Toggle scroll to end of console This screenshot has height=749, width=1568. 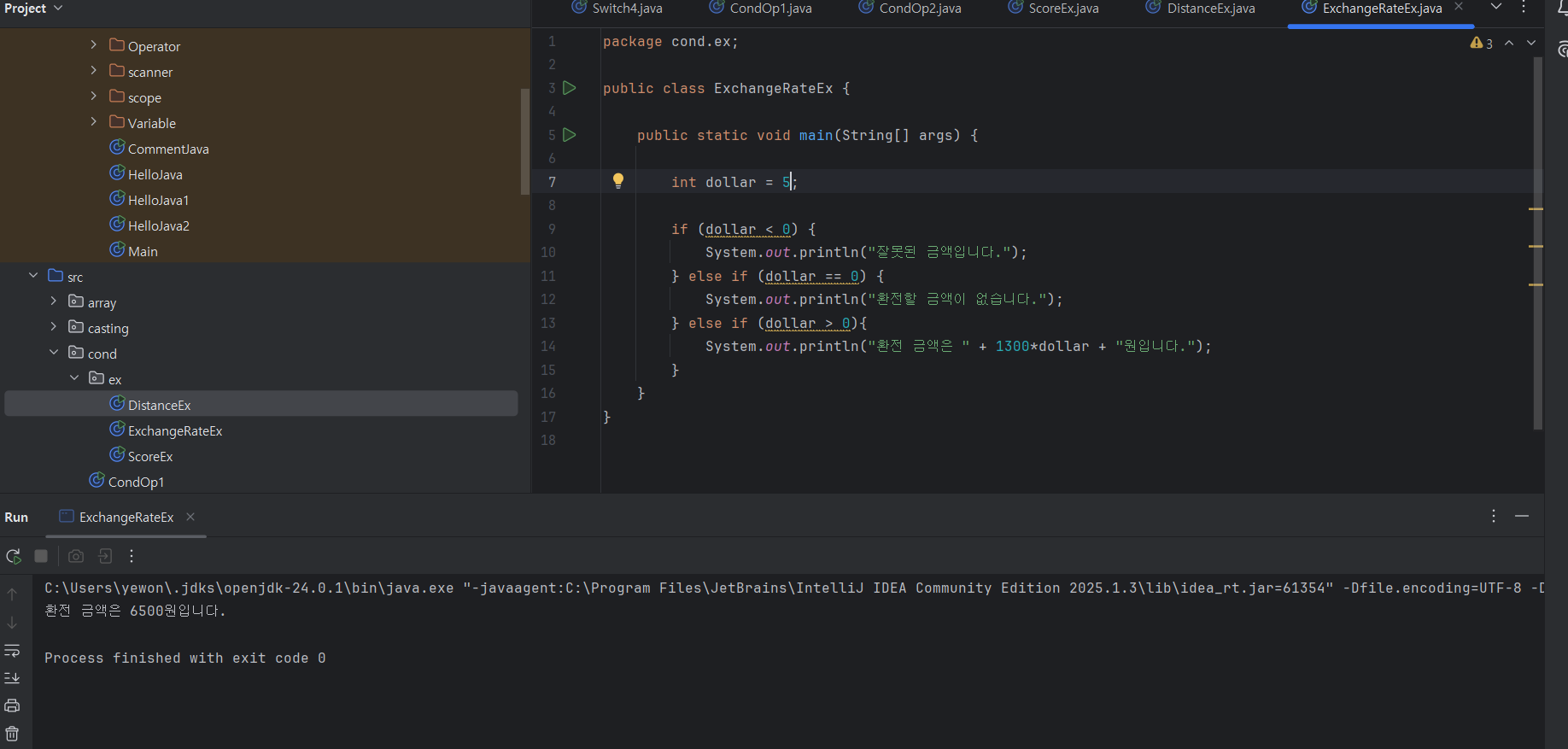click(12, 678)
